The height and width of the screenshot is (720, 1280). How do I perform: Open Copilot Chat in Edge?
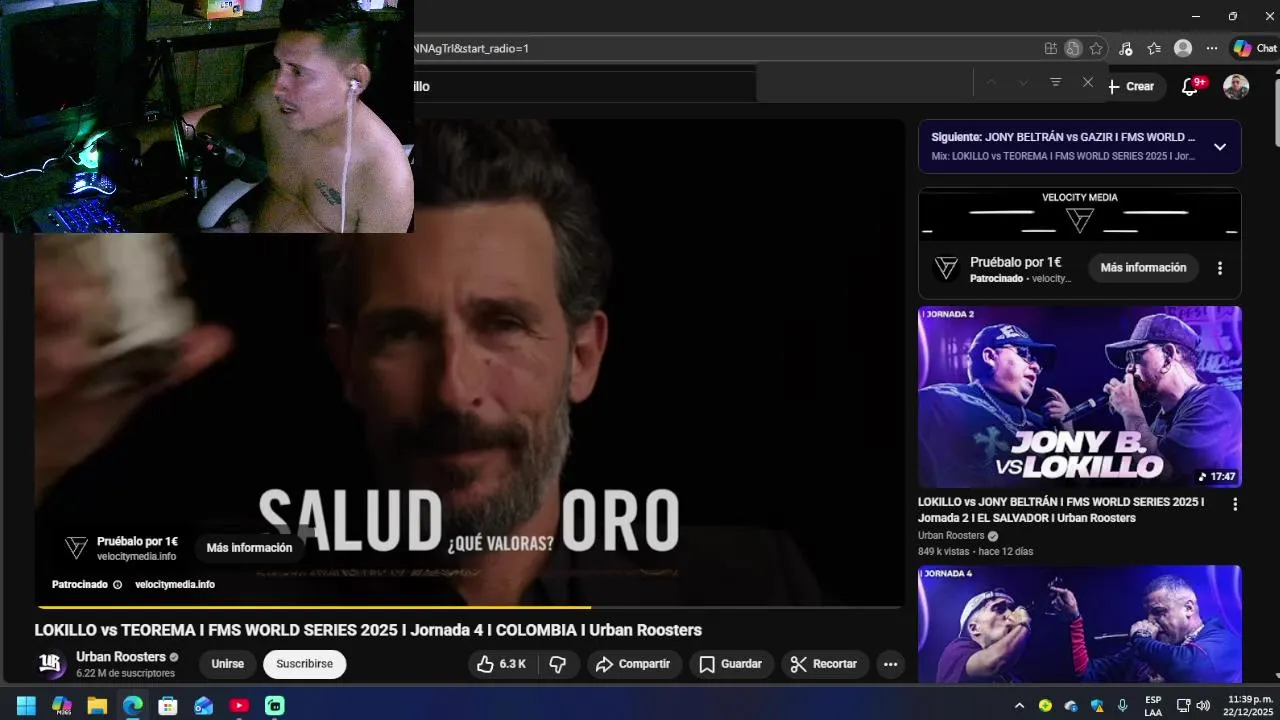[1255, 48]
